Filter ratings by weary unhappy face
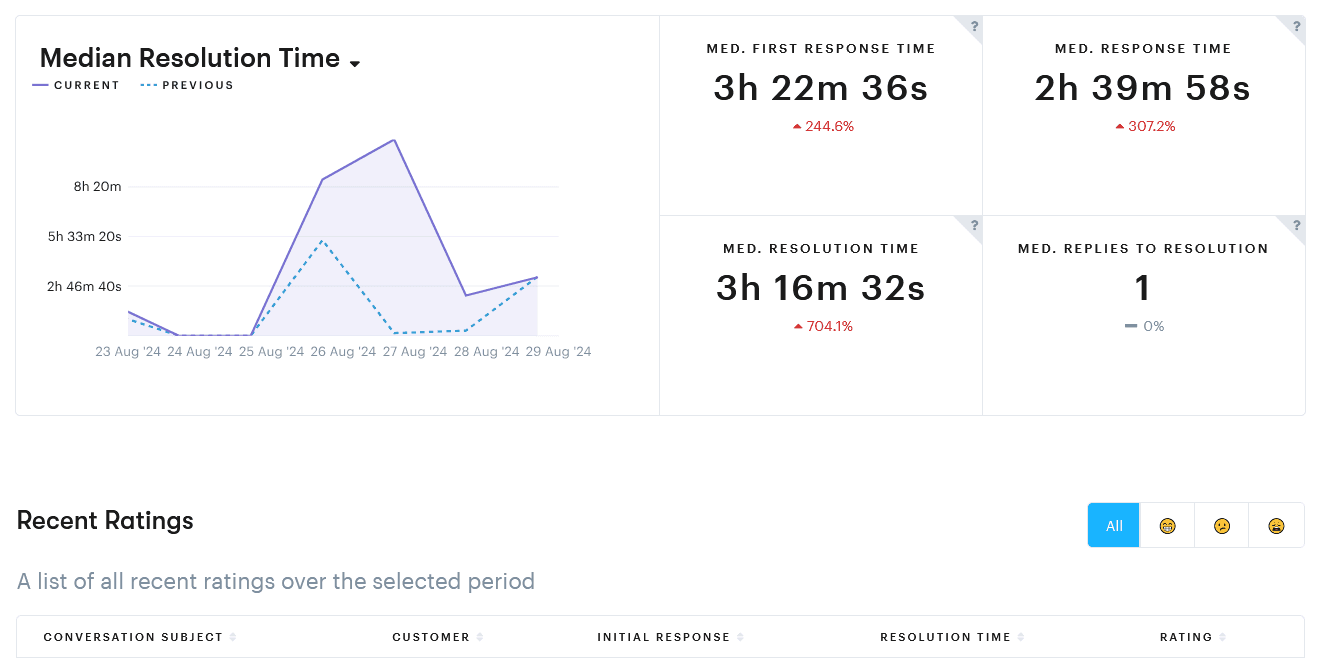 click(1276, 526)
